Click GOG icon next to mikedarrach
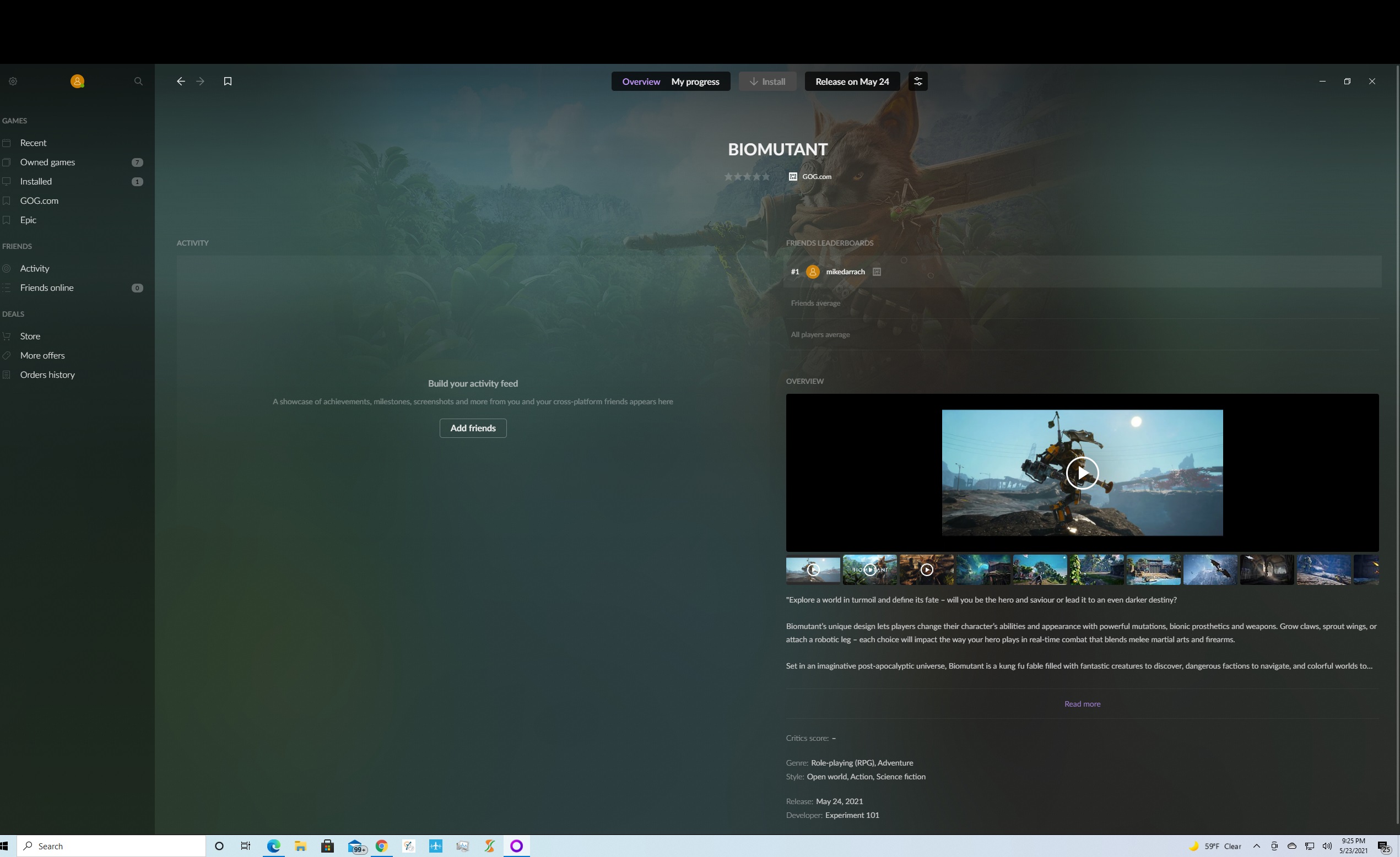Viewport: 1400px width, 857px height. pyautogui.click(x=877, y=272)
